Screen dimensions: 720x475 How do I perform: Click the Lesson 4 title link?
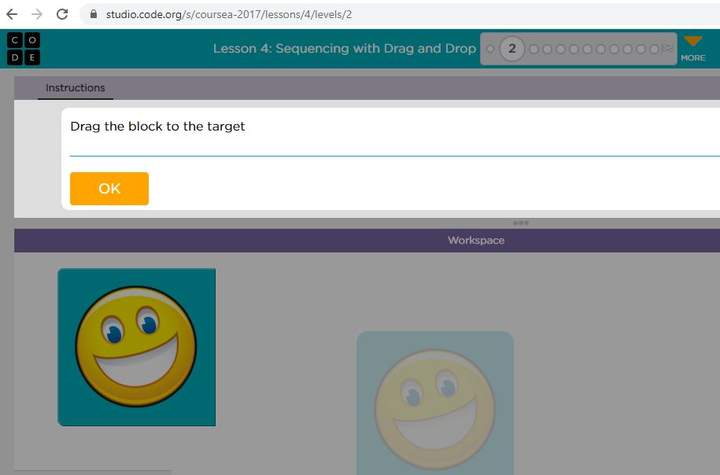[344, 49]
